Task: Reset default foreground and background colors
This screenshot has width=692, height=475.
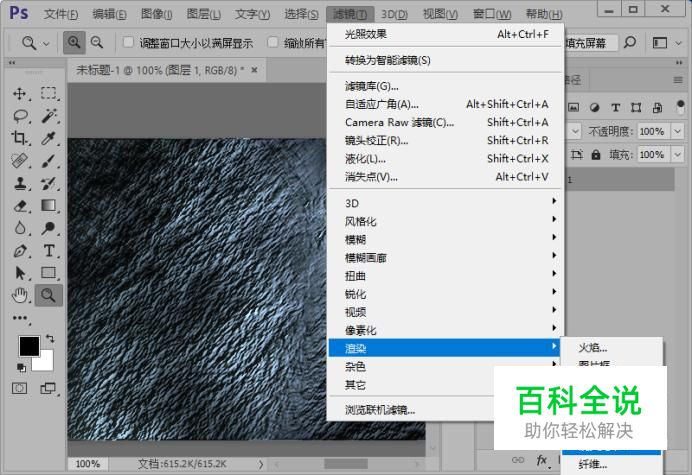Action: click(21, 367)
